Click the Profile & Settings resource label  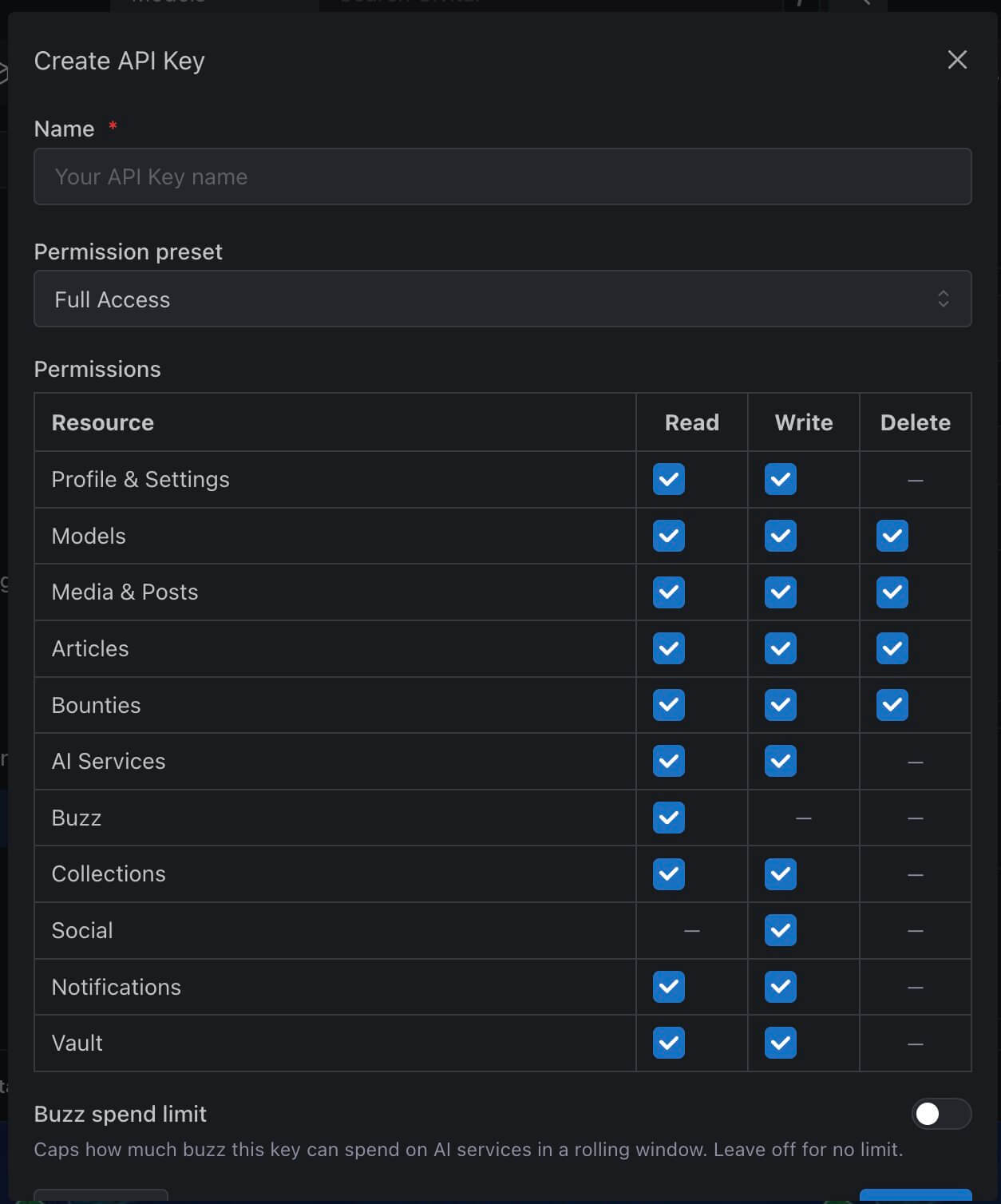point(140,479)
